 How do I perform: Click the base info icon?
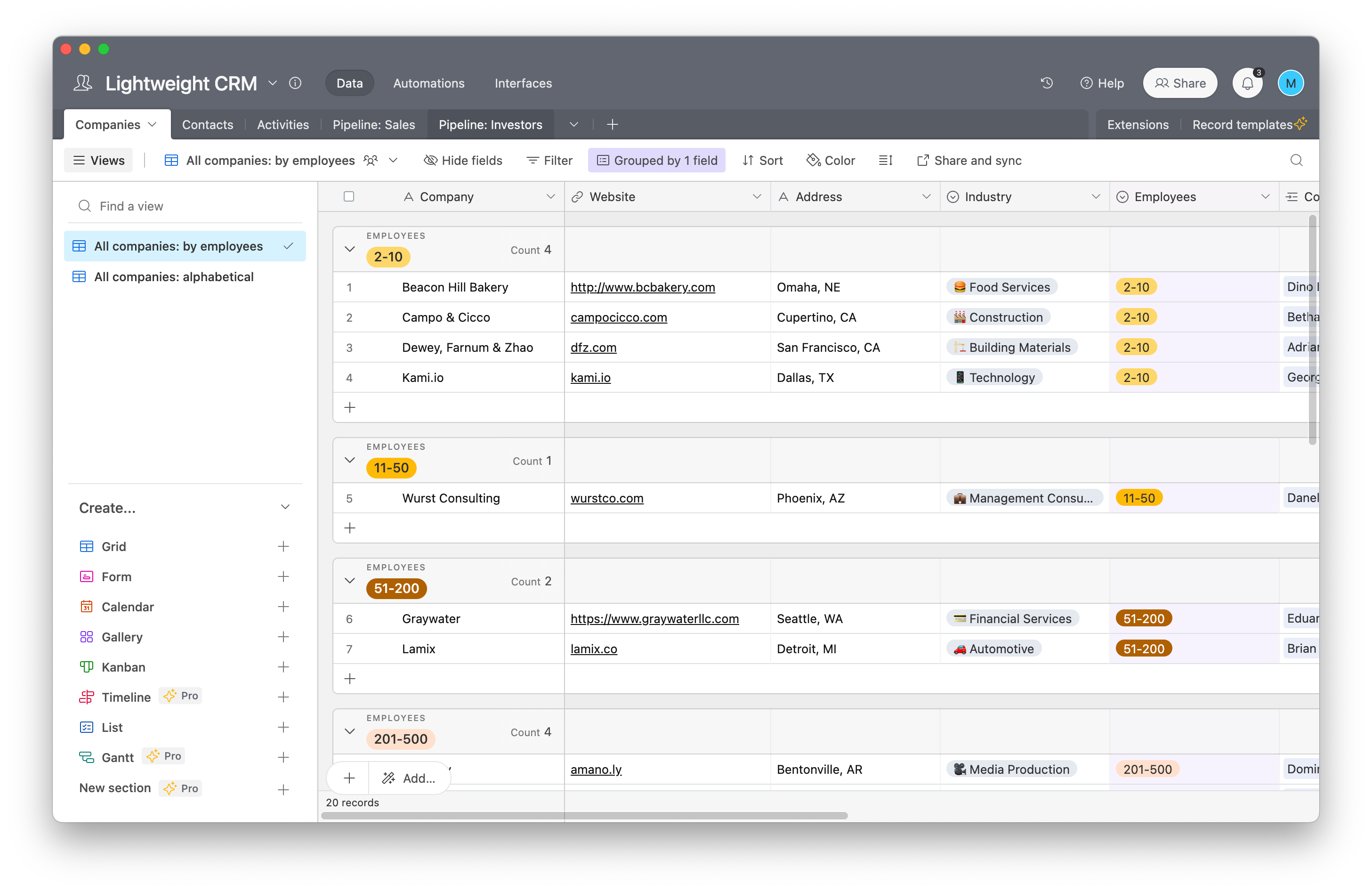[x=295, y=83]
